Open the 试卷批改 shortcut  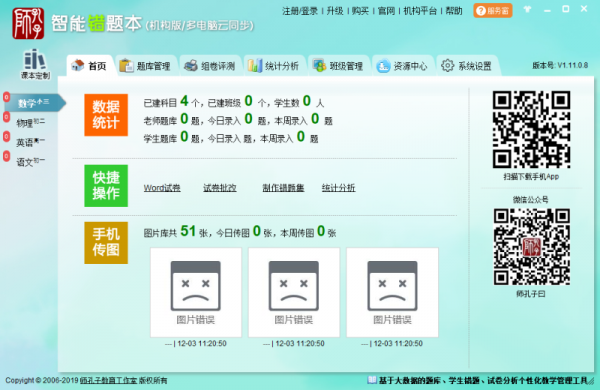[220, 188]
